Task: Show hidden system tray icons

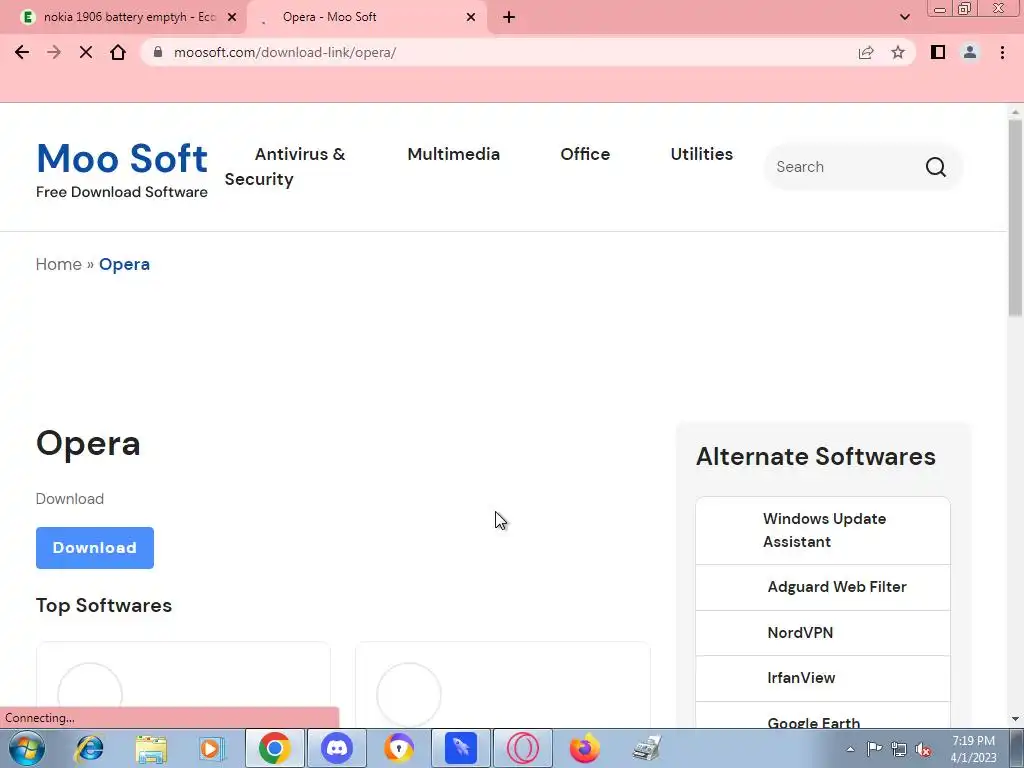Action: click(850, 749)
